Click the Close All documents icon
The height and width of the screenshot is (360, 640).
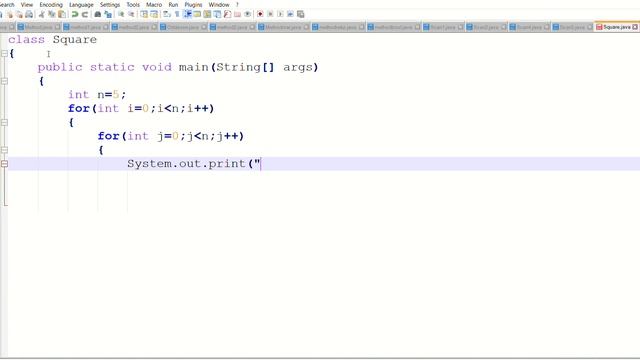[x=19, y=14]
